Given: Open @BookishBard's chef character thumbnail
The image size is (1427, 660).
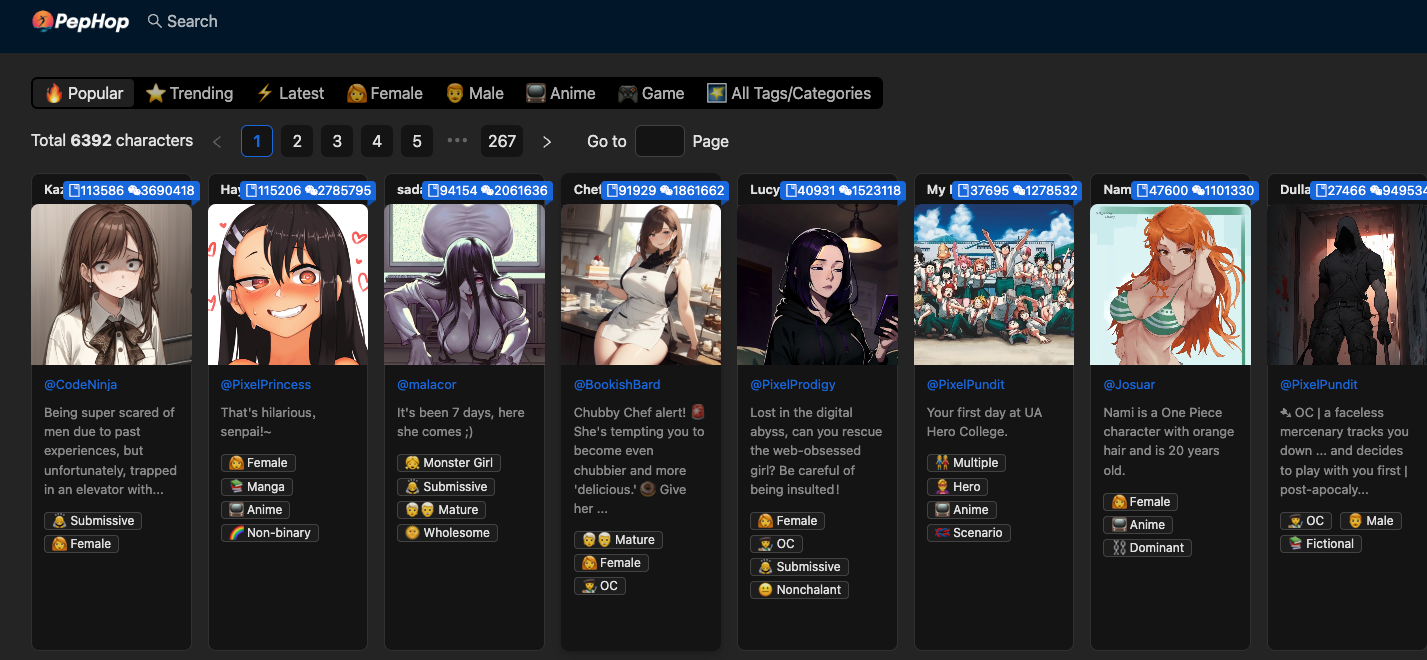Looking at the screenshot, I should click(641, 285).
